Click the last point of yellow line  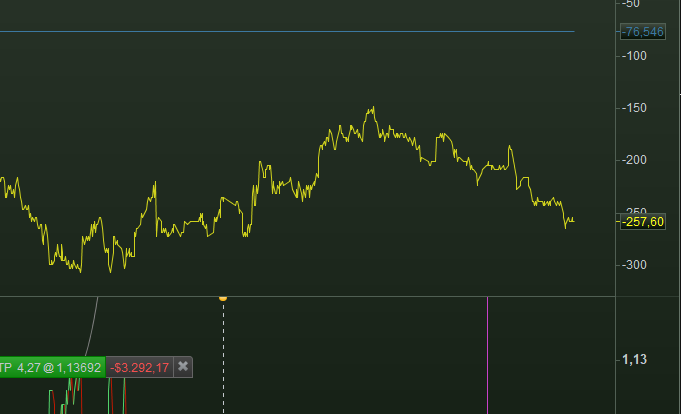[574, 221]
